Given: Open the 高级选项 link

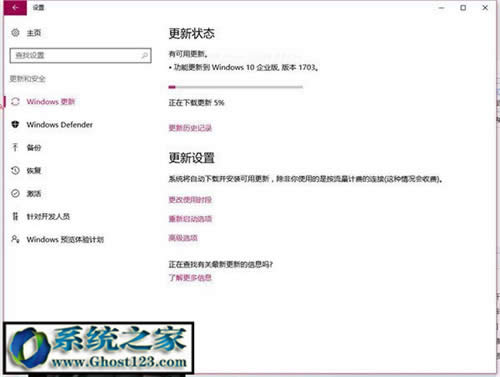Looking at the screenshot, I should (183, 238).
